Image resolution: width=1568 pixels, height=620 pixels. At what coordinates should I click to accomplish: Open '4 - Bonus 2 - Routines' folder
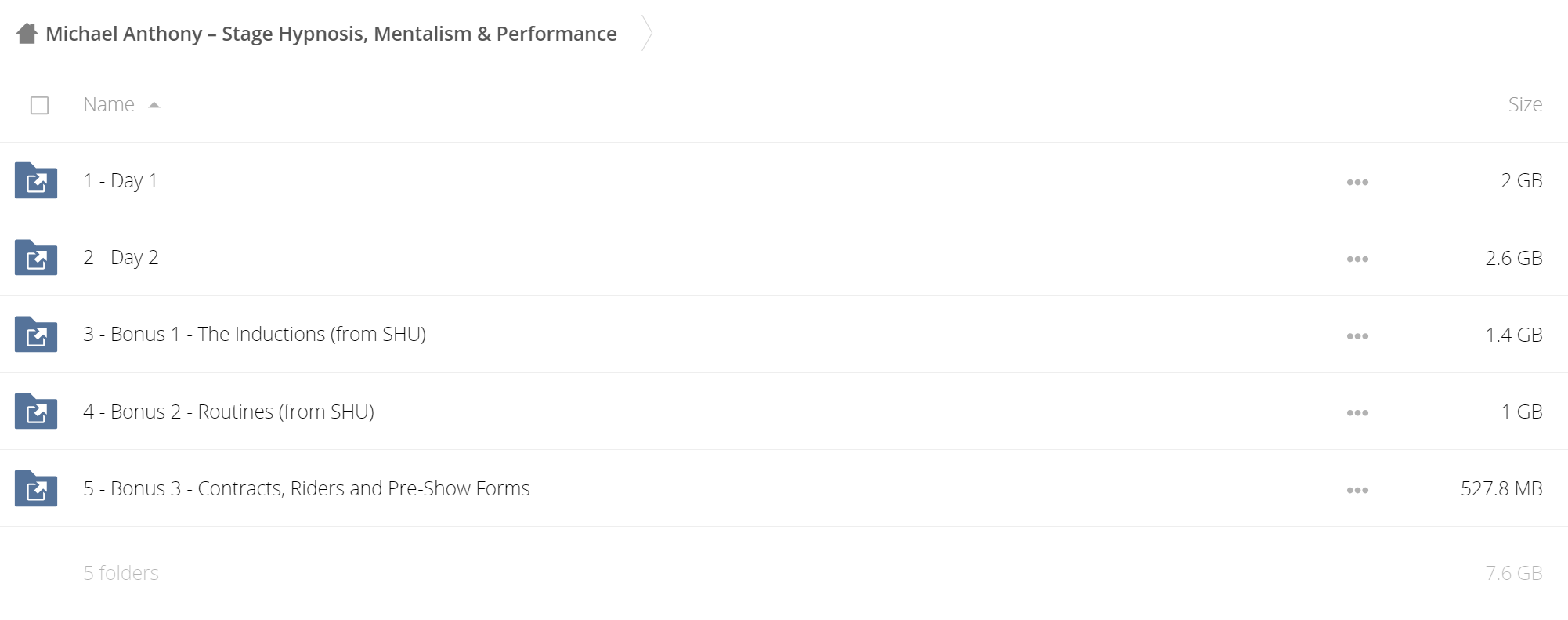pyautogui.click(x=229, y=411)
